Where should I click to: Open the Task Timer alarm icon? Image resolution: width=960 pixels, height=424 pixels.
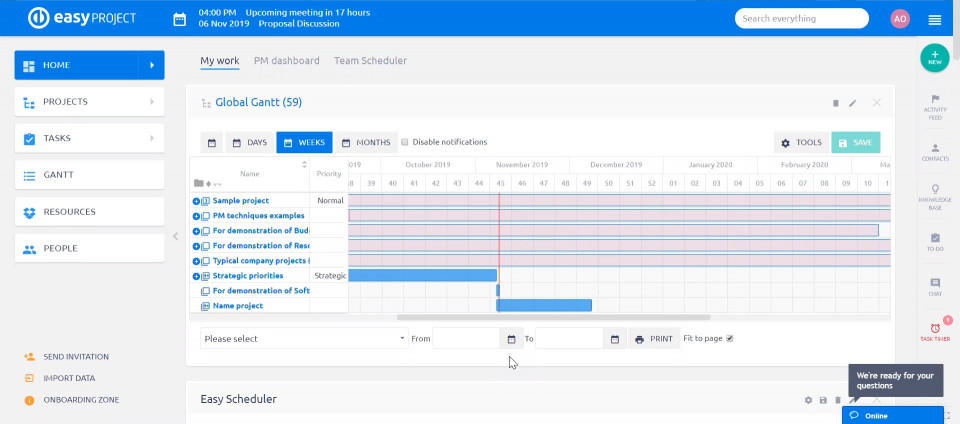[x=935, y=332]
